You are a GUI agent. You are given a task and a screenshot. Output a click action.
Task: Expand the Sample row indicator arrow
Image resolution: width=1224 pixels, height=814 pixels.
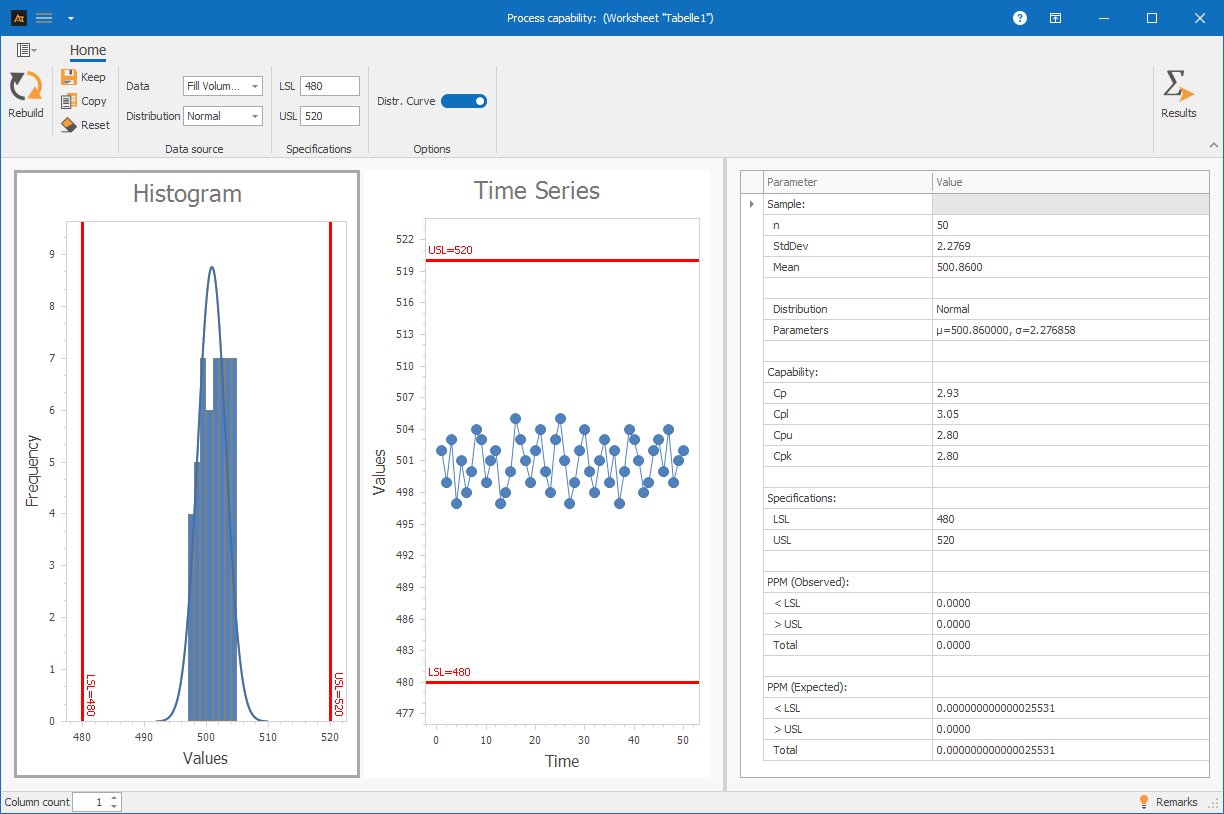click(751, 204)
